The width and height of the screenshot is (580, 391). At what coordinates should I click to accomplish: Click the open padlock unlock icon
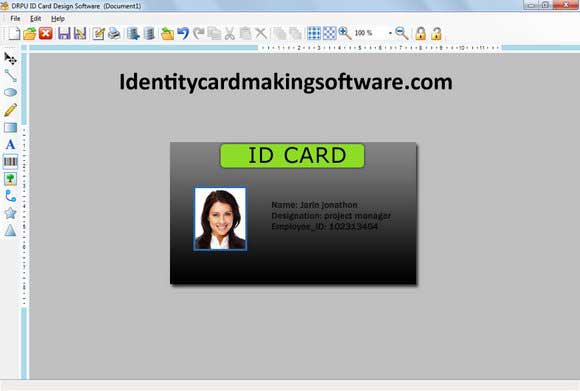(x=436, y=33)
